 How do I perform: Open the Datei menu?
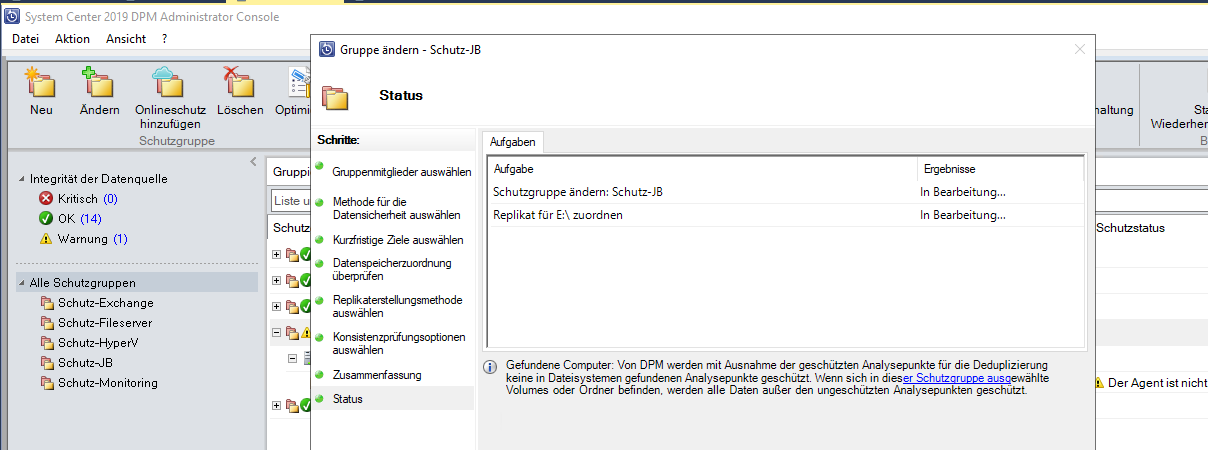coord(25,39)
